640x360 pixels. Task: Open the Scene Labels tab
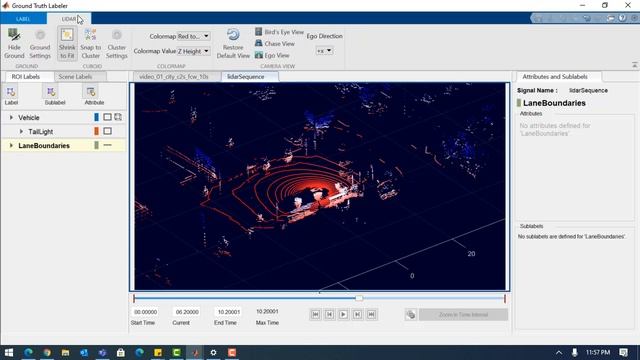(x=76, y=77)
